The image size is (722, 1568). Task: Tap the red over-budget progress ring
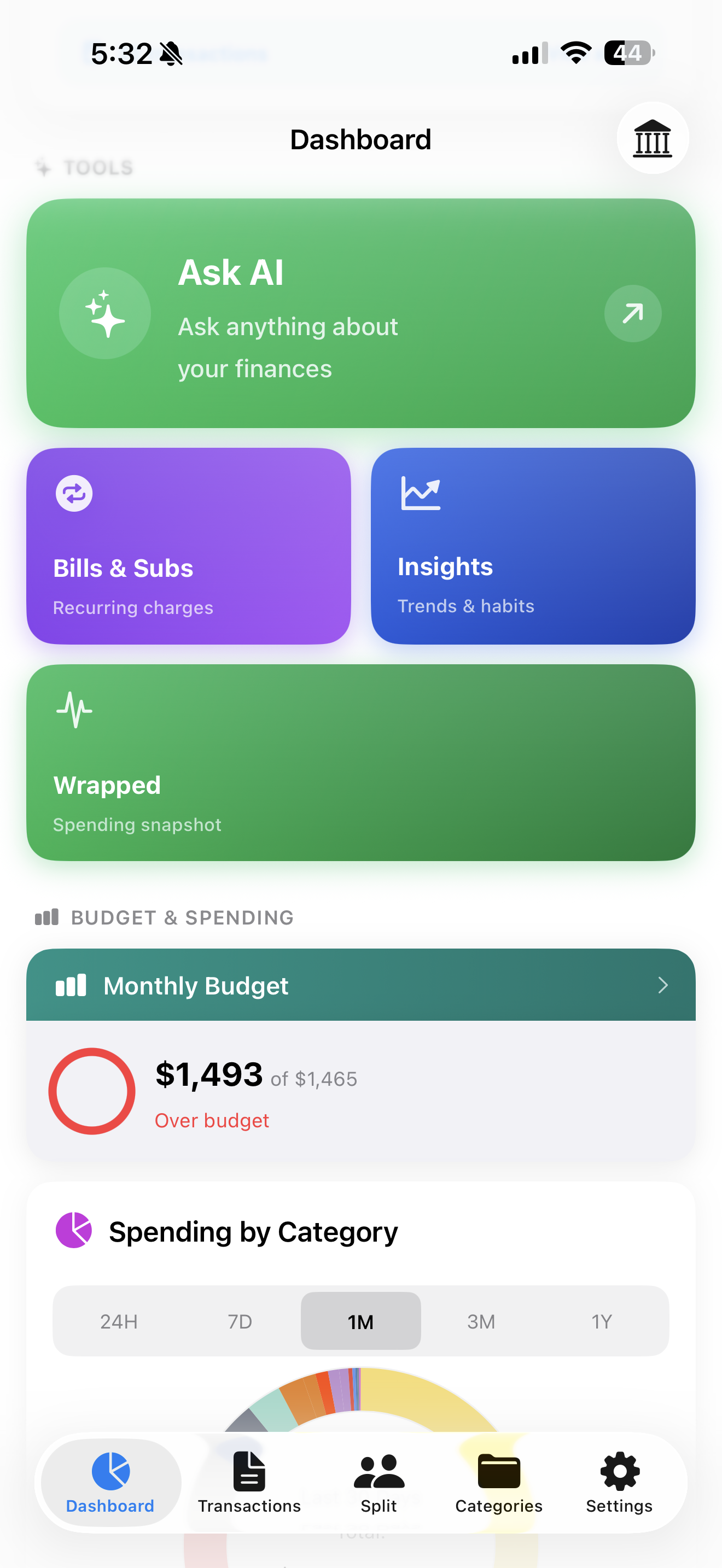[92, 1091]
